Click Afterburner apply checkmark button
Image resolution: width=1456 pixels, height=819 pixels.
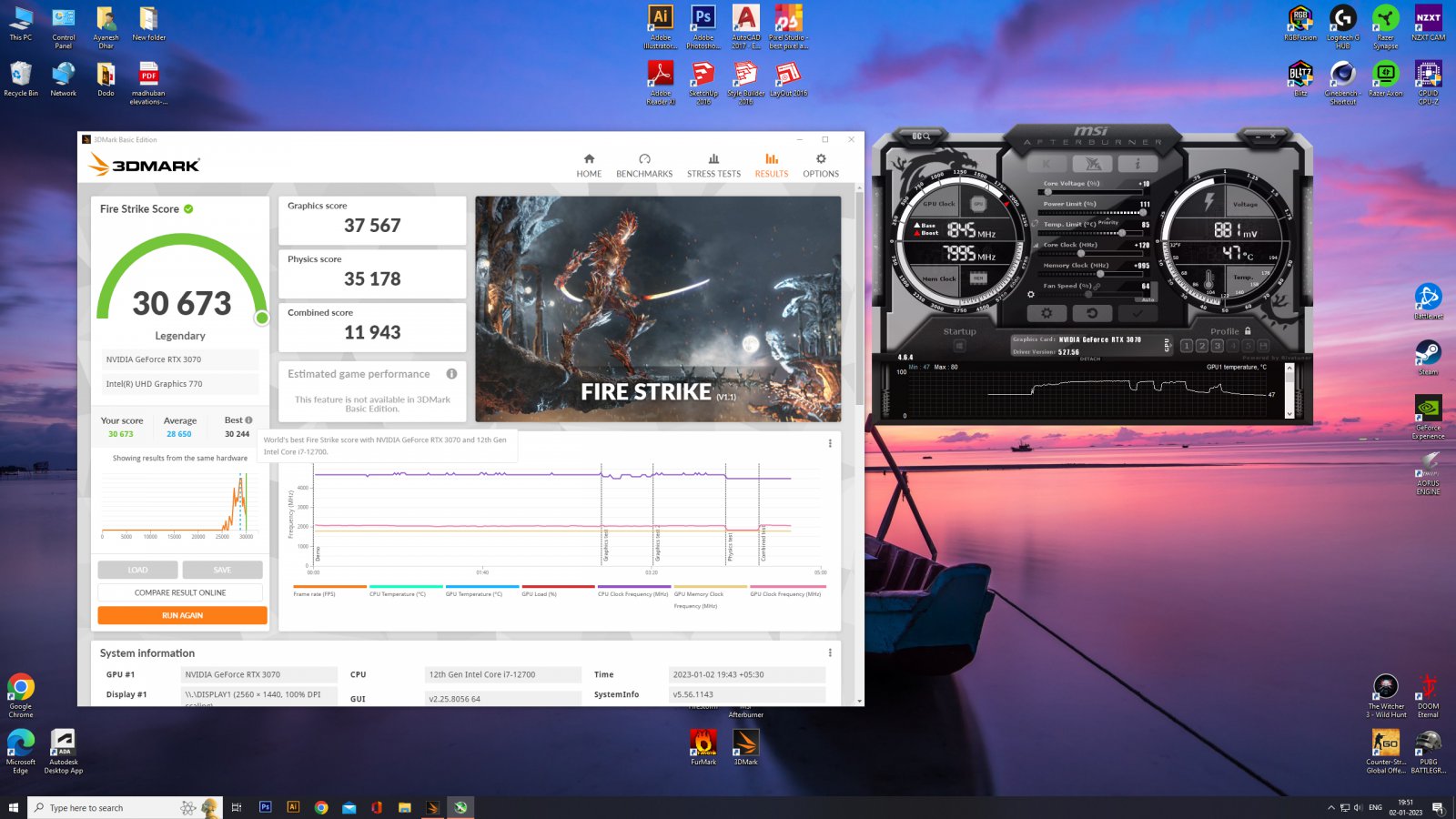pos(1137,313)
